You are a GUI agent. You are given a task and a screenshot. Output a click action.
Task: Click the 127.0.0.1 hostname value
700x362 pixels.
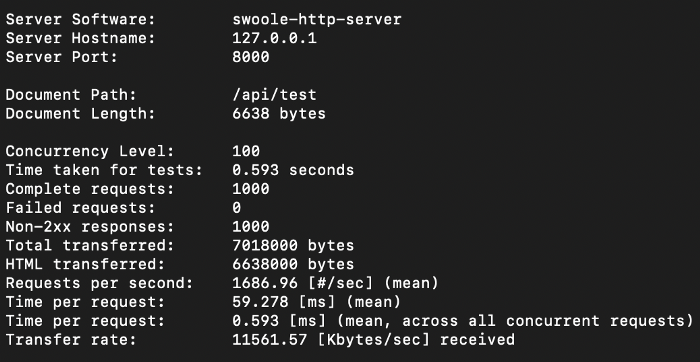pos(275,38)
